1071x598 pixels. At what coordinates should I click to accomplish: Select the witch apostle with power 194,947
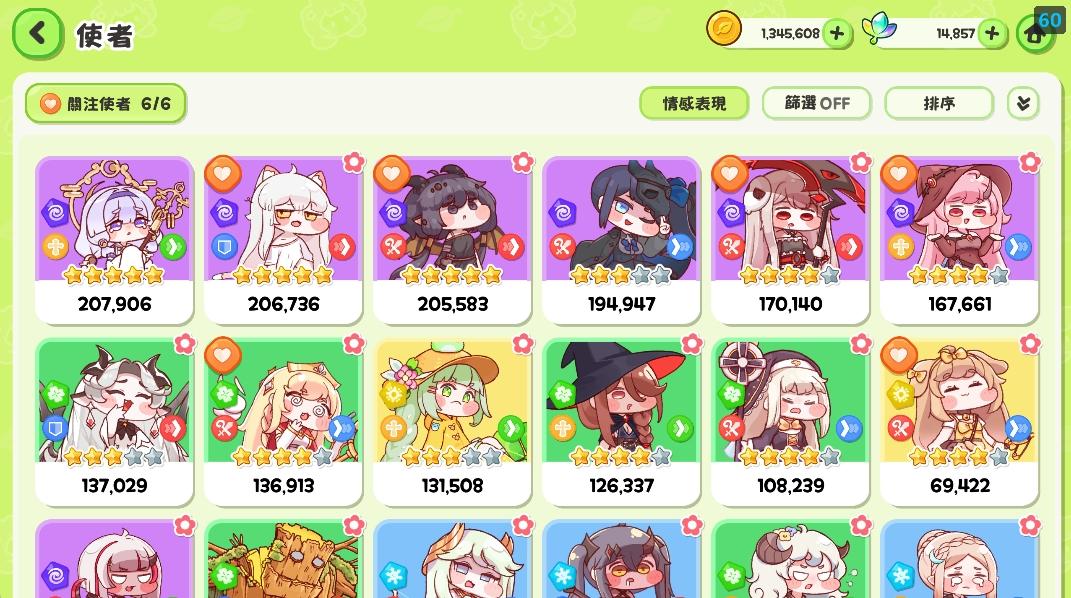[621, 240]
